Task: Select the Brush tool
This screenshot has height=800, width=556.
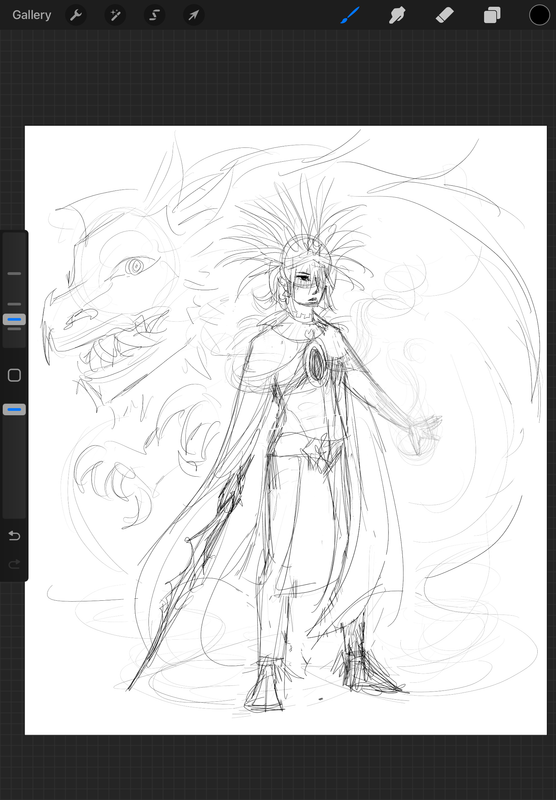Action: [350, 15]
